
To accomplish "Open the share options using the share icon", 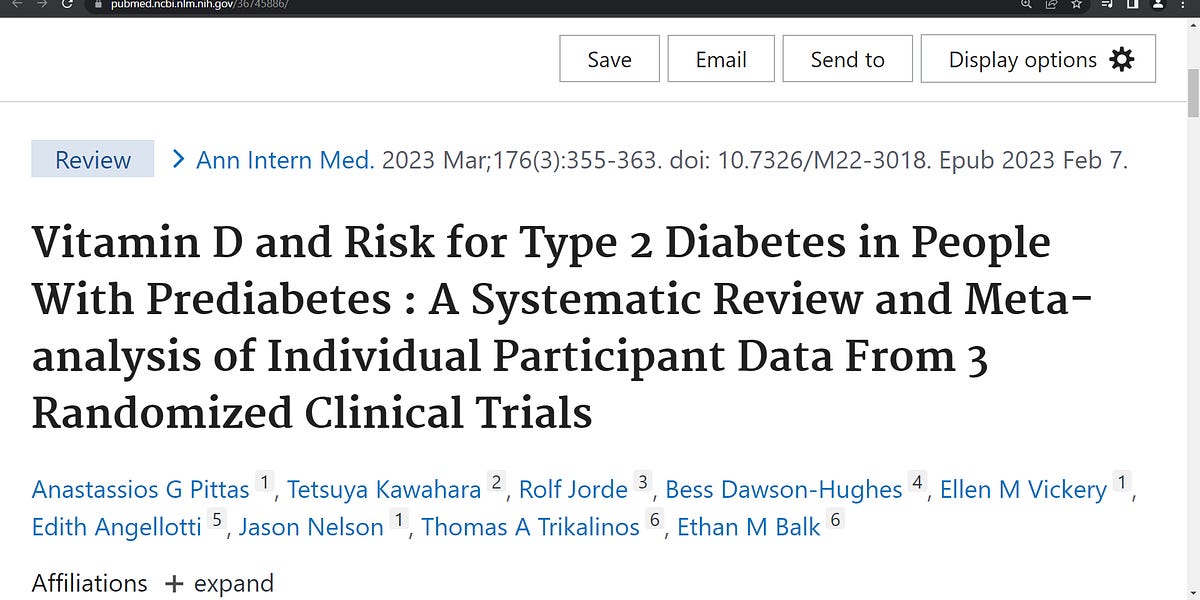I will tap(1051, 5).
